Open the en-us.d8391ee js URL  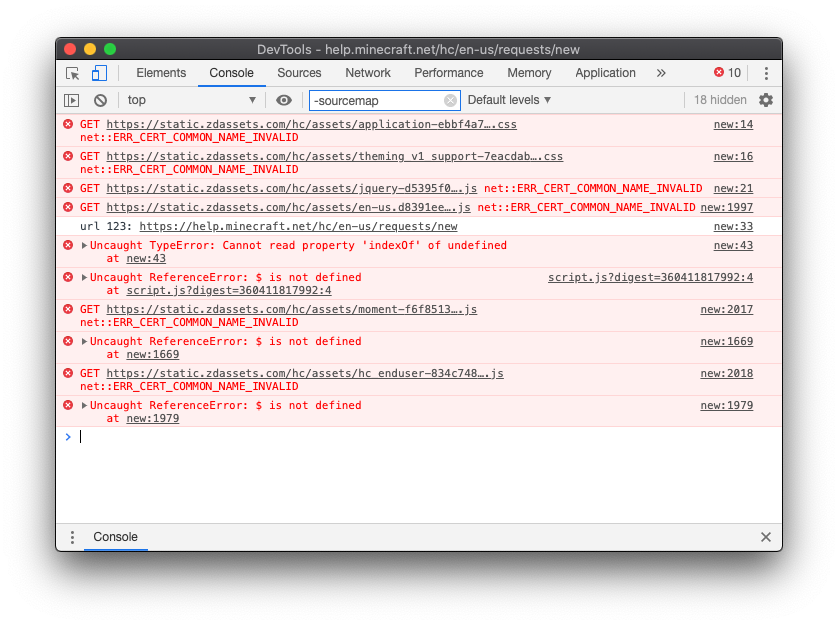coord(289,207)
